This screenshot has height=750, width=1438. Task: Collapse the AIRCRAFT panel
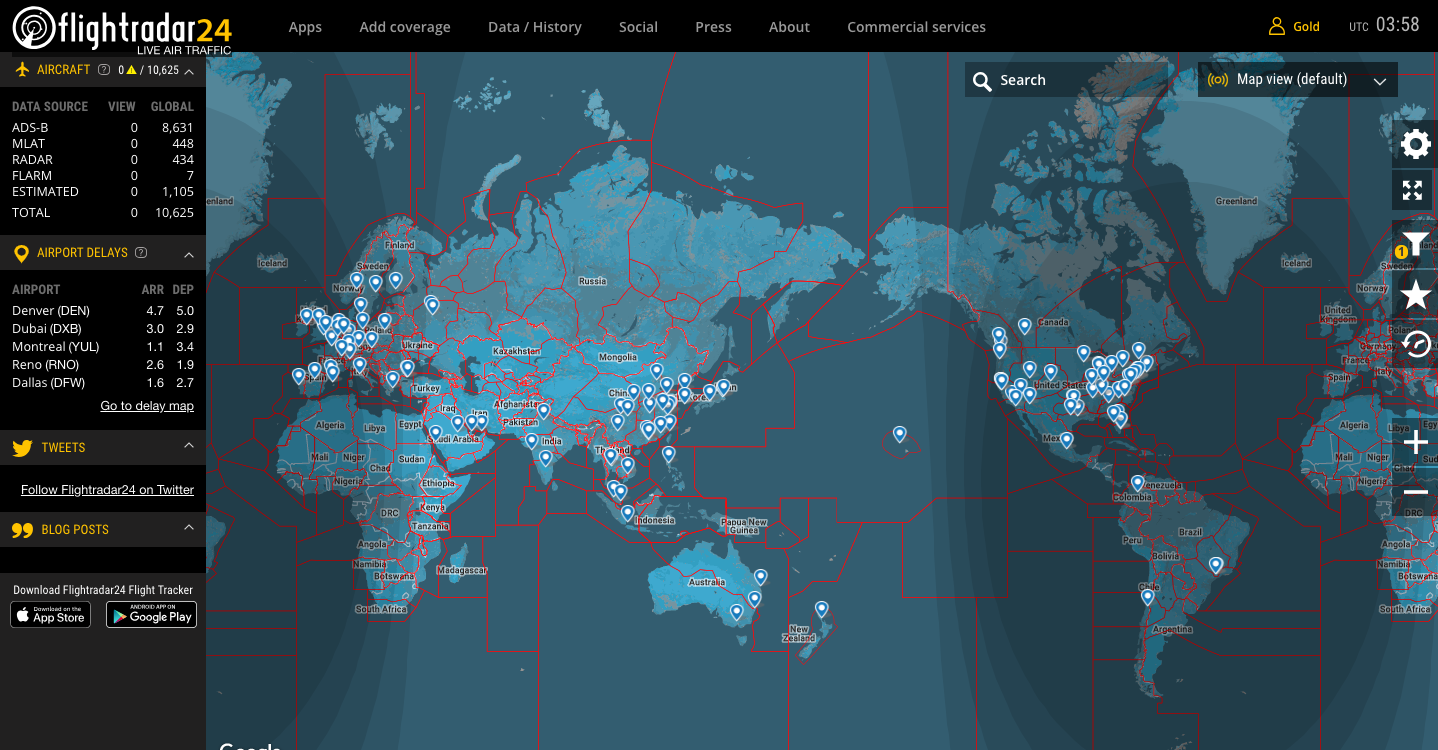click(188, 71)
